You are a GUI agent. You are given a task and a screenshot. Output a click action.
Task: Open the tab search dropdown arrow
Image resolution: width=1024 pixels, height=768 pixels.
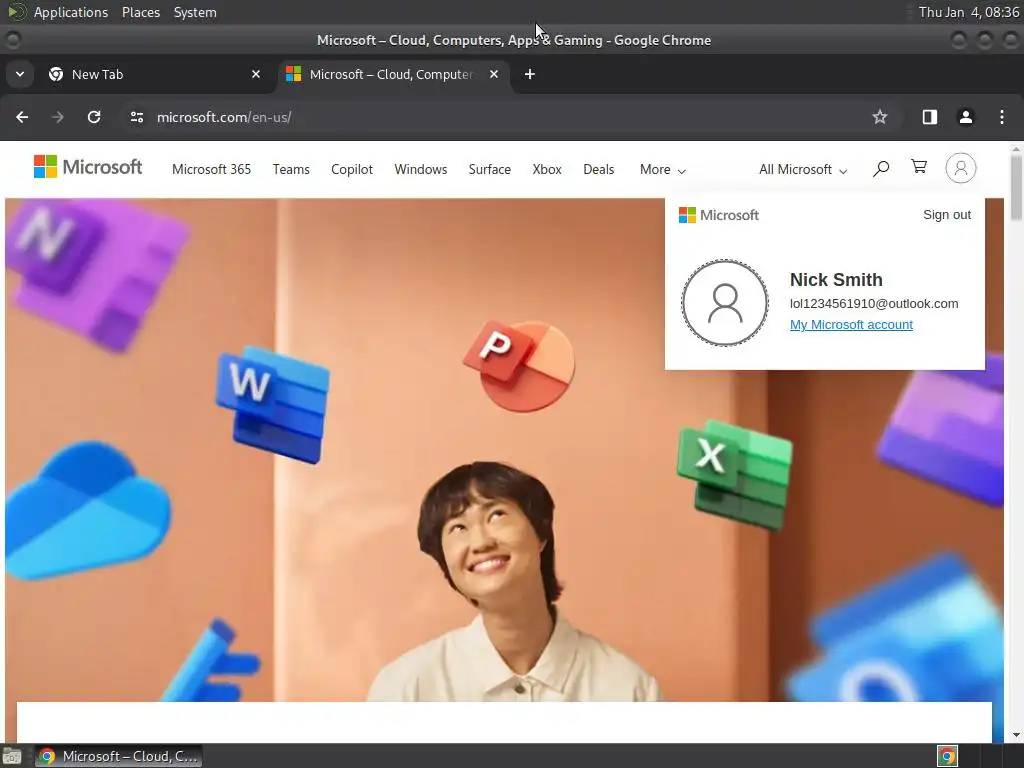point(20,74)
